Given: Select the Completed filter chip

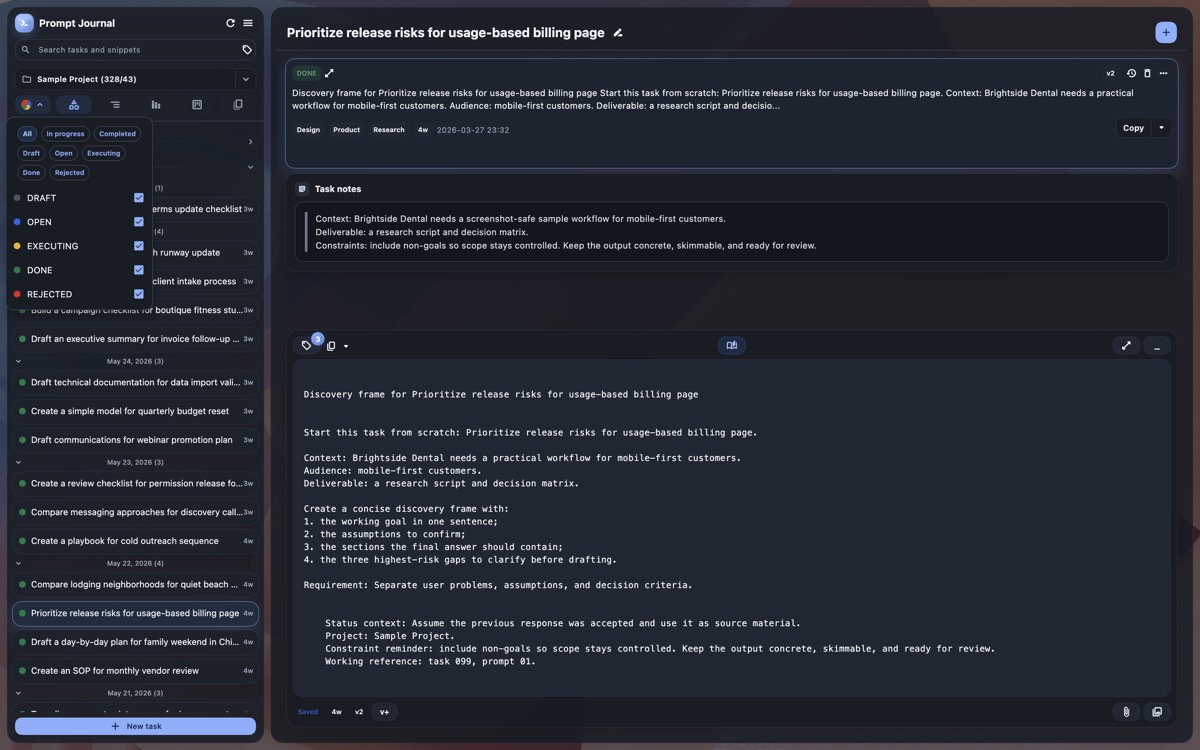Looking at the screenshot, I should [117, 134].
